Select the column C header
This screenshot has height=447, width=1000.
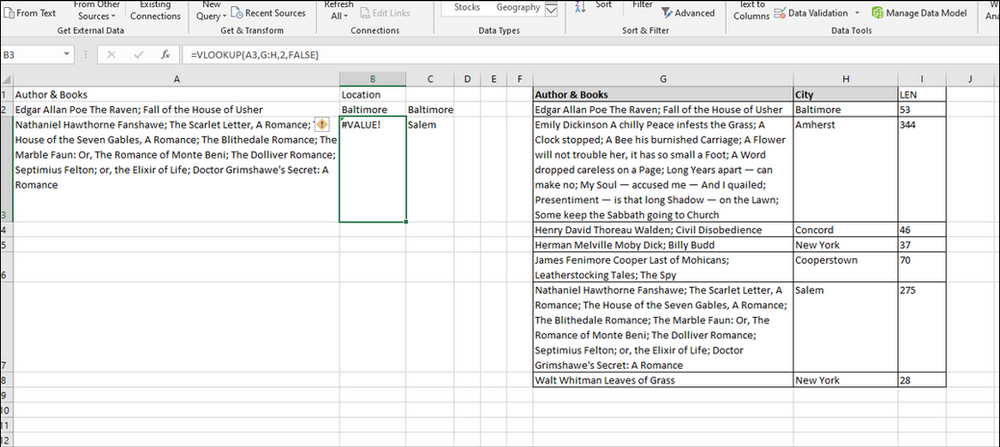pyautogui.click(x=430, y=79)
